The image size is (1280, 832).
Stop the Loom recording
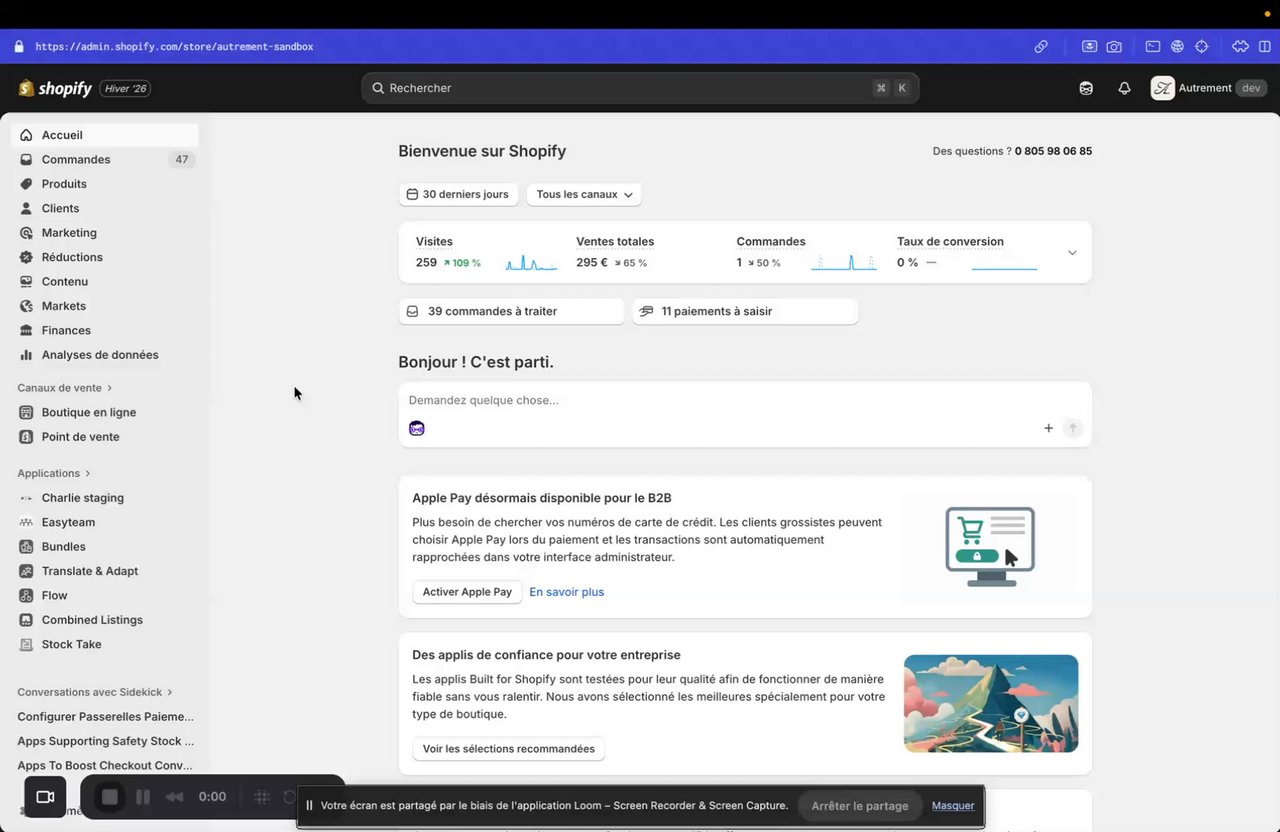(110, 797)
